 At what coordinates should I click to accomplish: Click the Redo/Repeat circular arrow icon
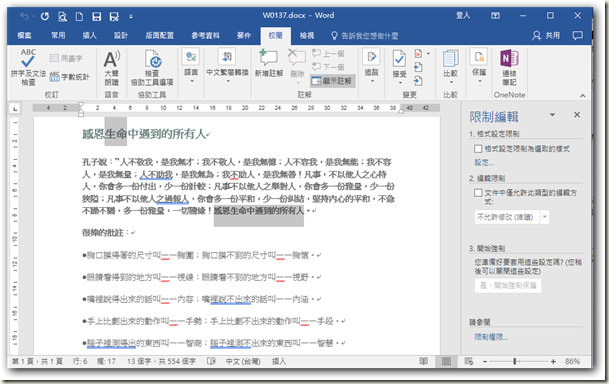point(45,16)
